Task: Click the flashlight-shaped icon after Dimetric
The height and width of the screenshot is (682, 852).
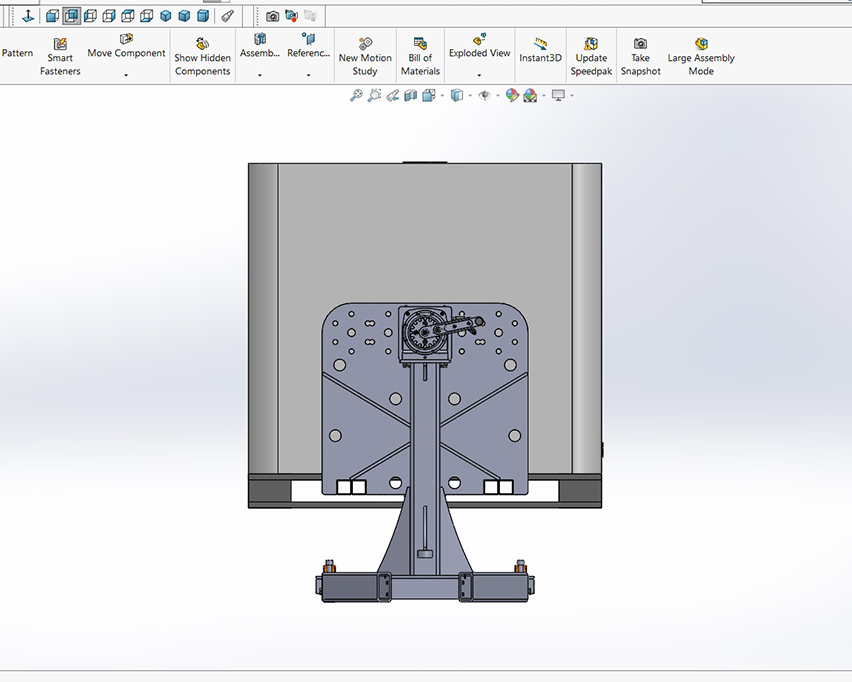Action: [228, 16]
